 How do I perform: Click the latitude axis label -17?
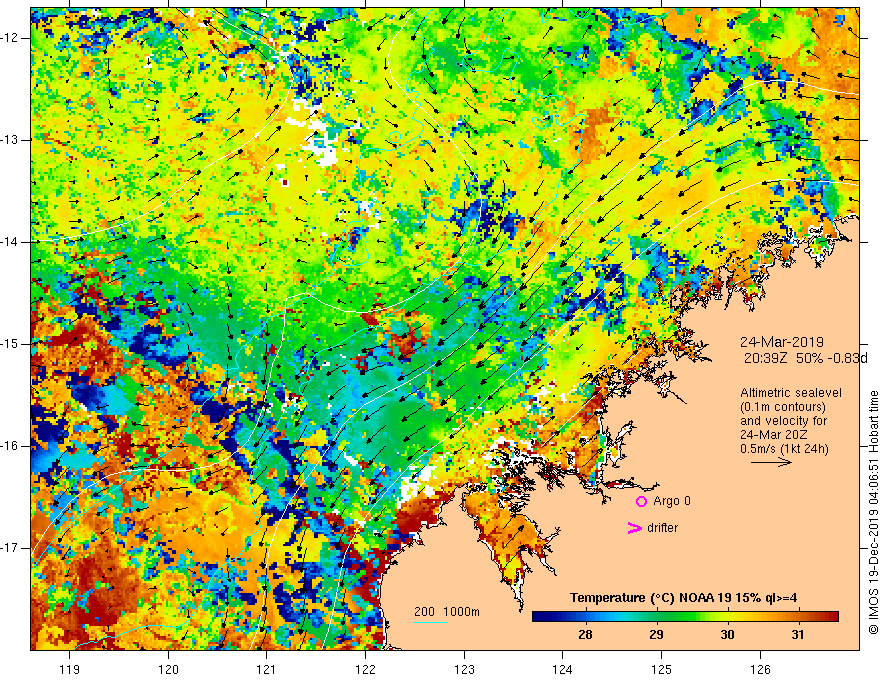click(x=10, y=548)
